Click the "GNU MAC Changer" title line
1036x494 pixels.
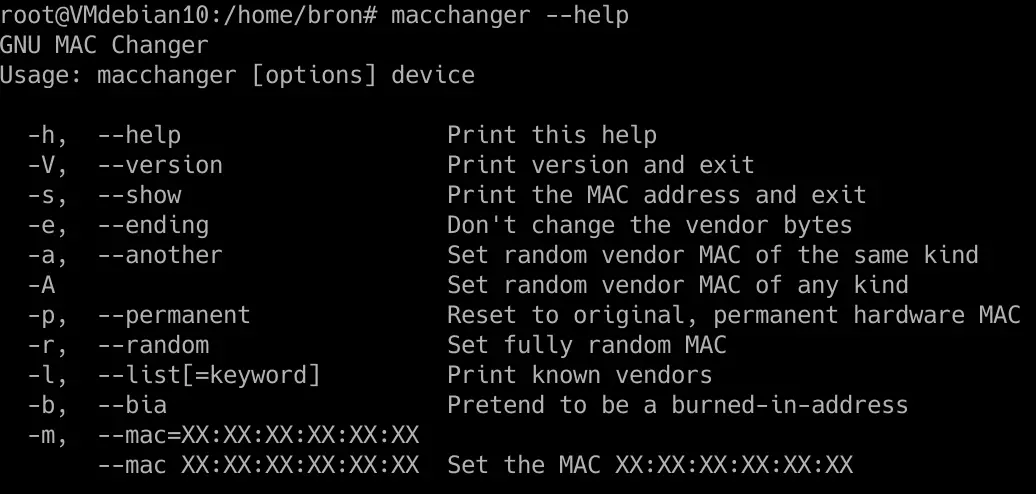[x=104, y=45]
